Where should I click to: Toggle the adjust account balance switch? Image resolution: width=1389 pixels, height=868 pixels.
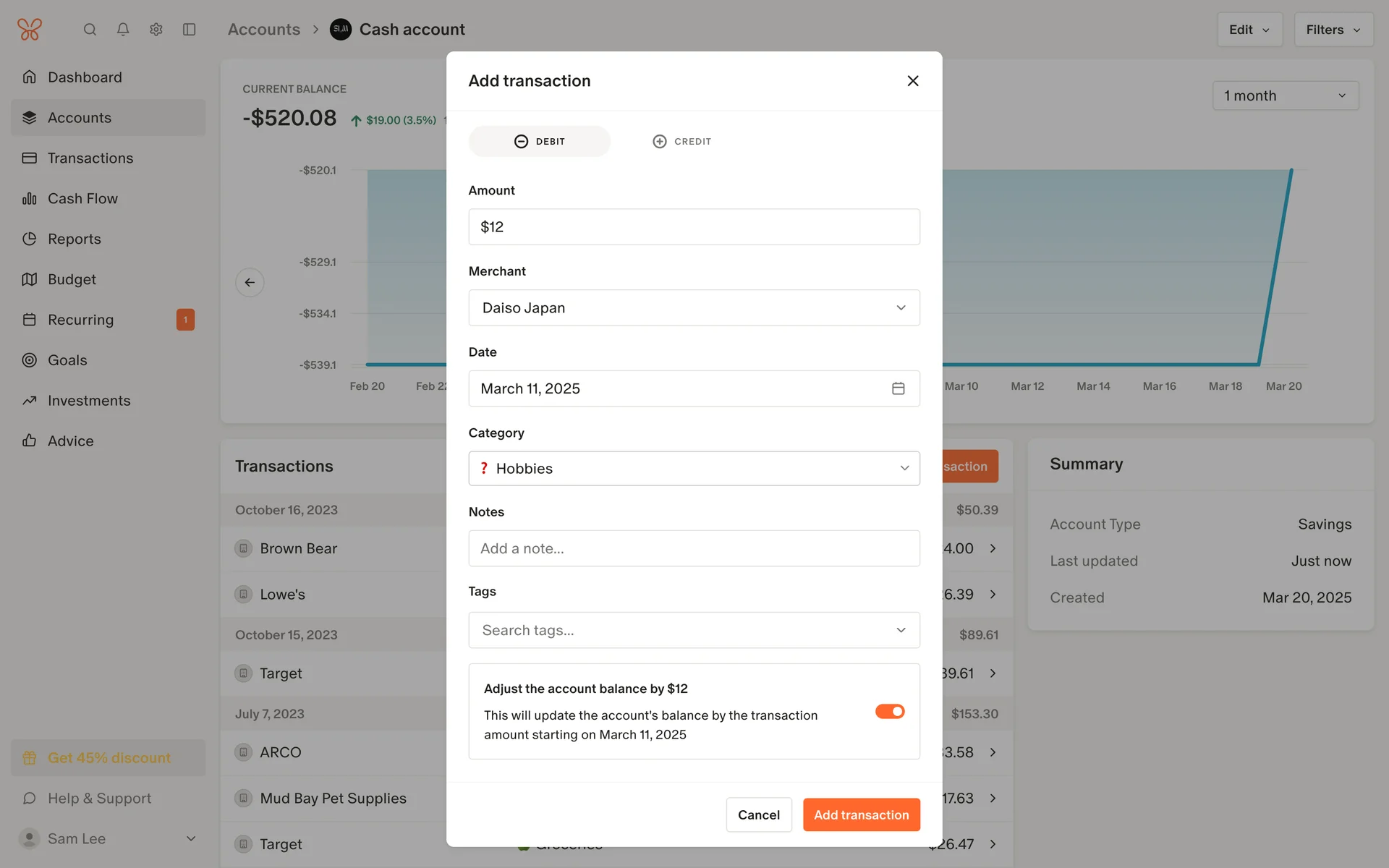pyautogui.click(x=890, y=712)
